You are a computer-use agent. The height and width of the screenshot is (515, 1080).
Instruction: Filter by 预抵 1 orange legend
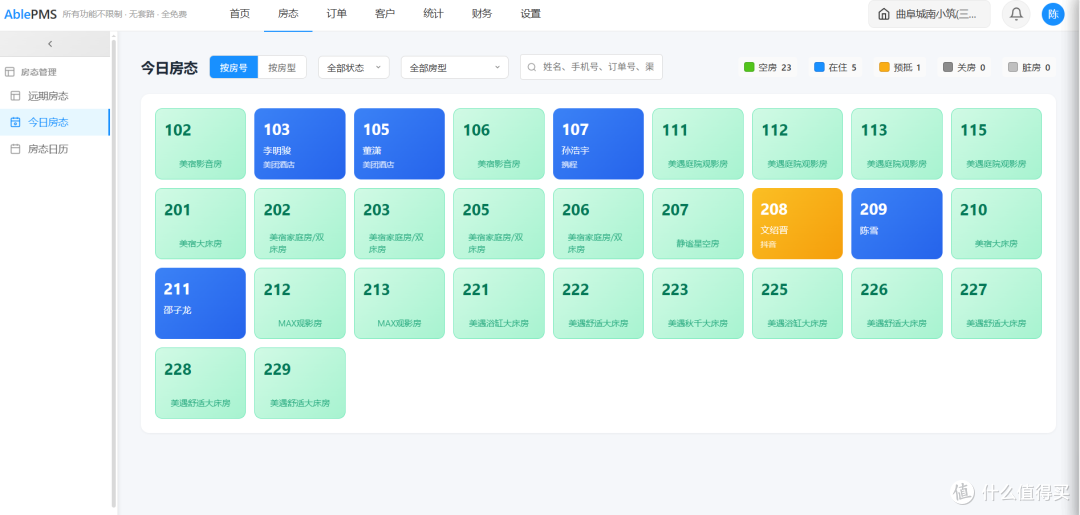point(900,67)
